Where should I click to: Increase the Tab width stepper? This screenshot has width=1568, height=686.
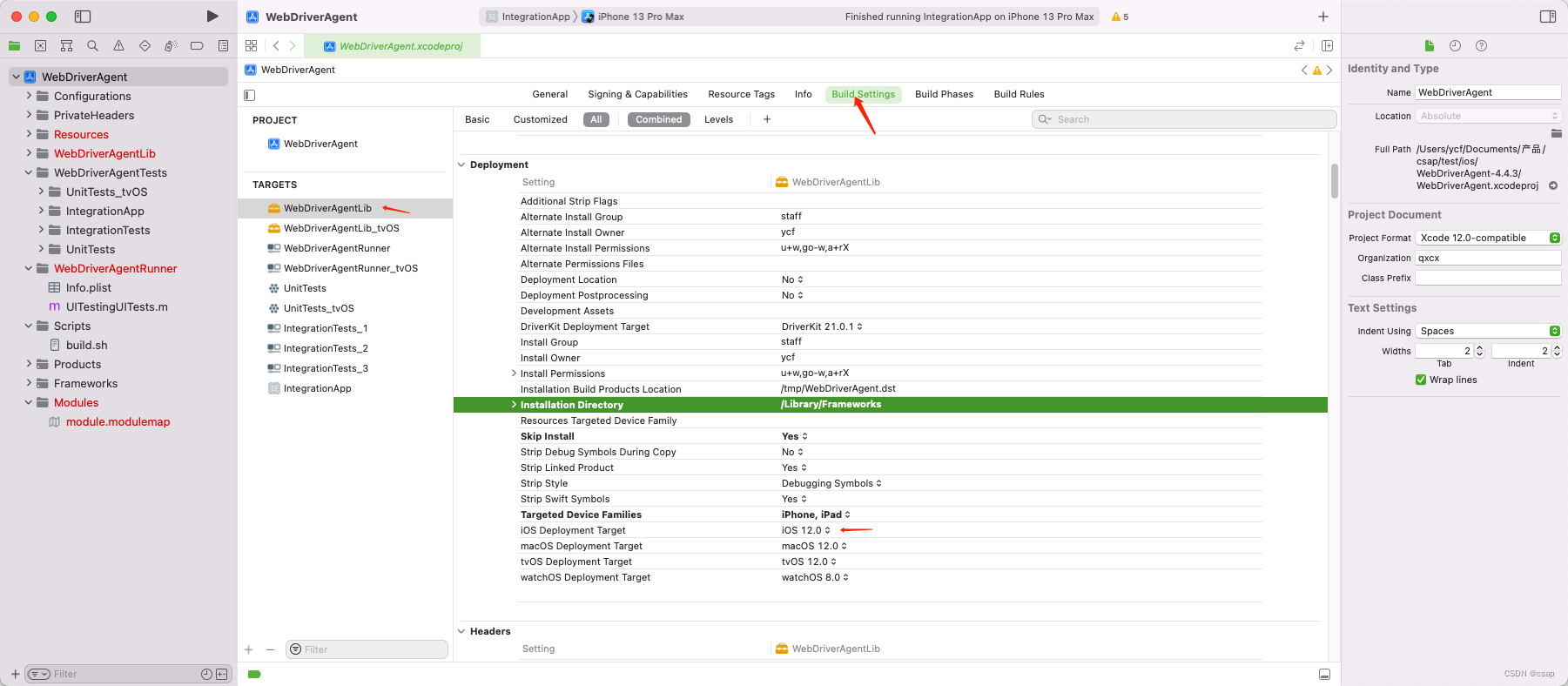(x=1479, y=347)
